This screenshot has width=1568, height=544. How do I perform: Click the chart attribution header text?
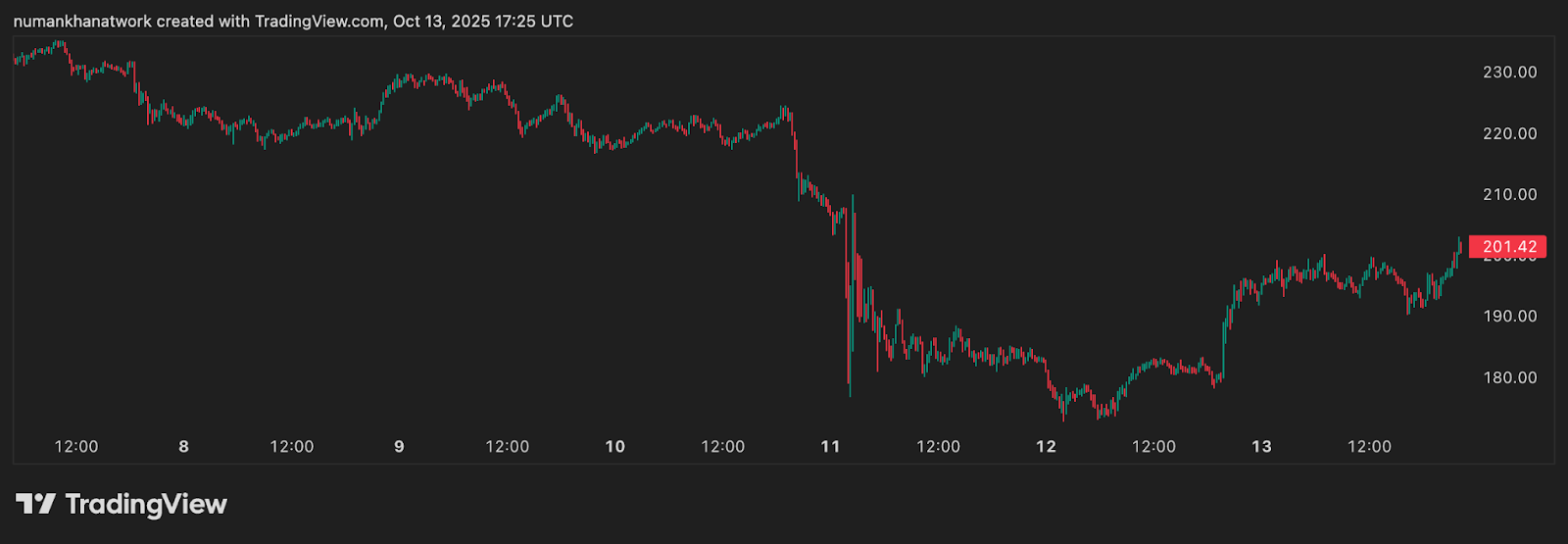(x=293, y=21)
